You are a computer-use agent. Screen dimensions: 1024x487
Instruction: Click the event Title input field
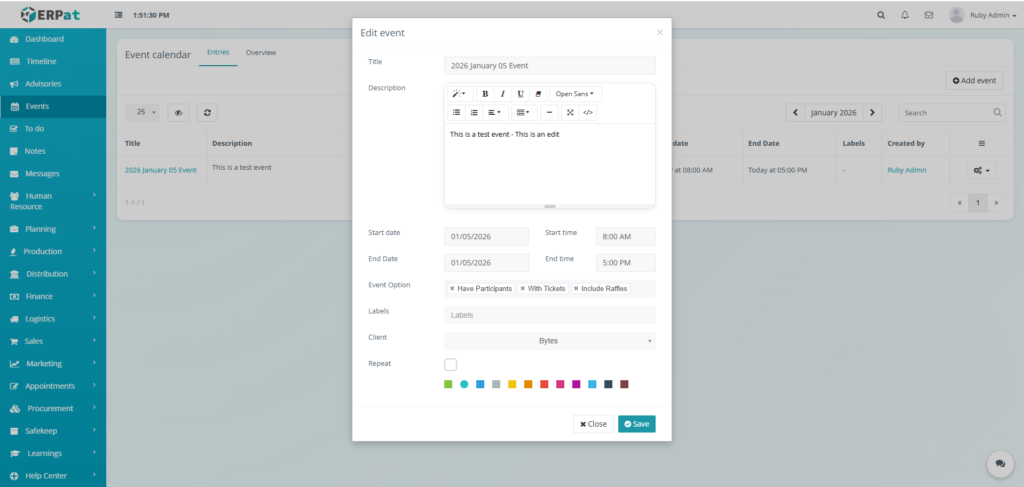(x=549, y=65)
